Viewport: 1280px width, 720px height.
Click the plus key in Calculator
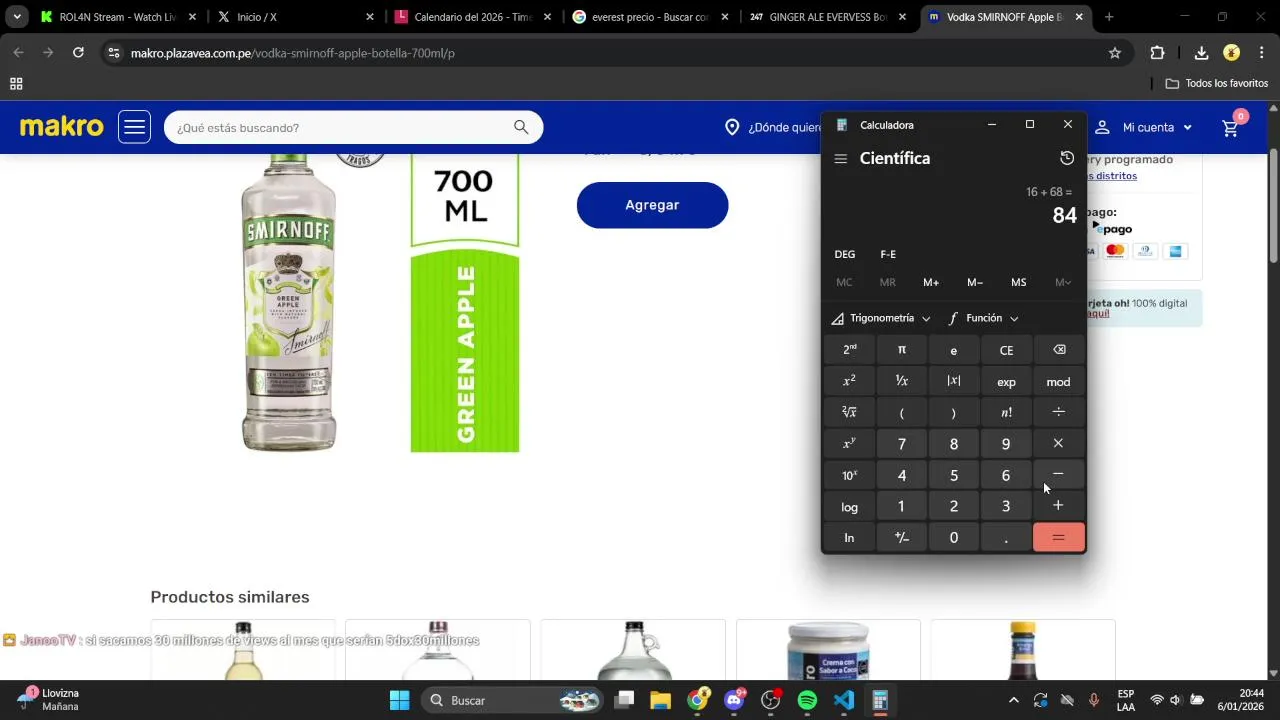click(x=1059, y=506)
